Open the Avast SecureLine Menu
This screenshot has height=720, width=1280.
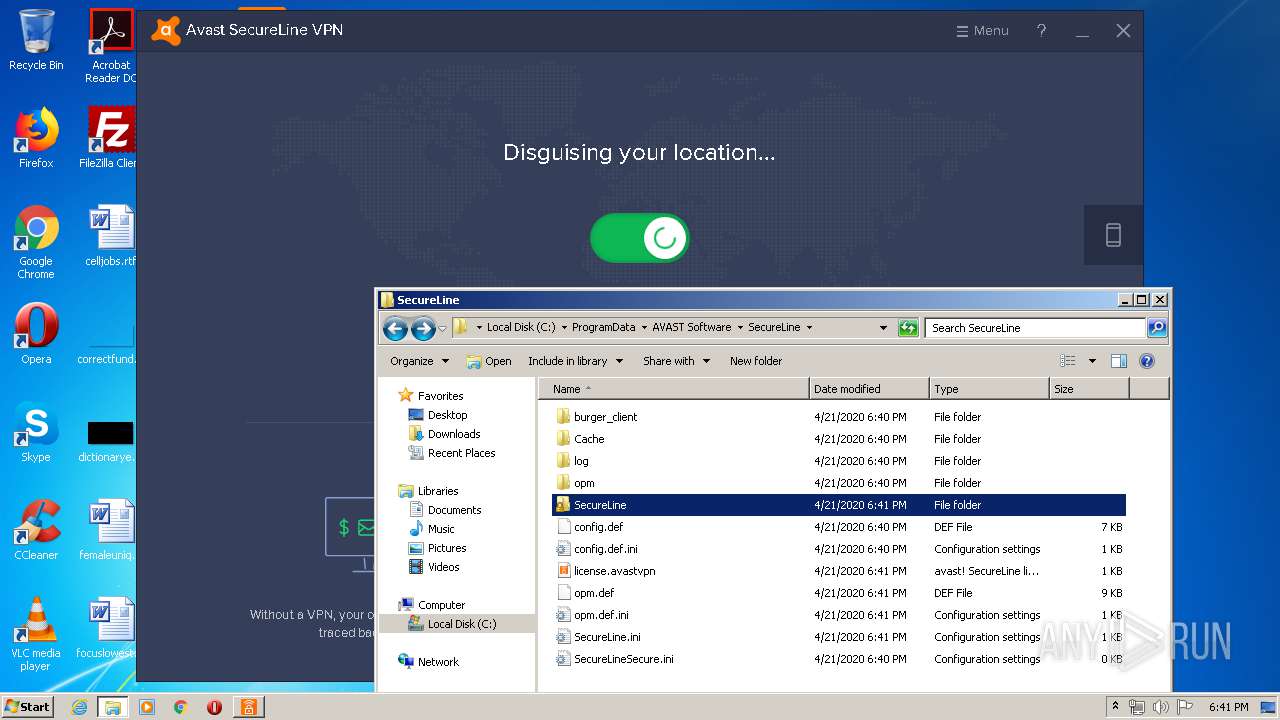(x=982, y=31)
